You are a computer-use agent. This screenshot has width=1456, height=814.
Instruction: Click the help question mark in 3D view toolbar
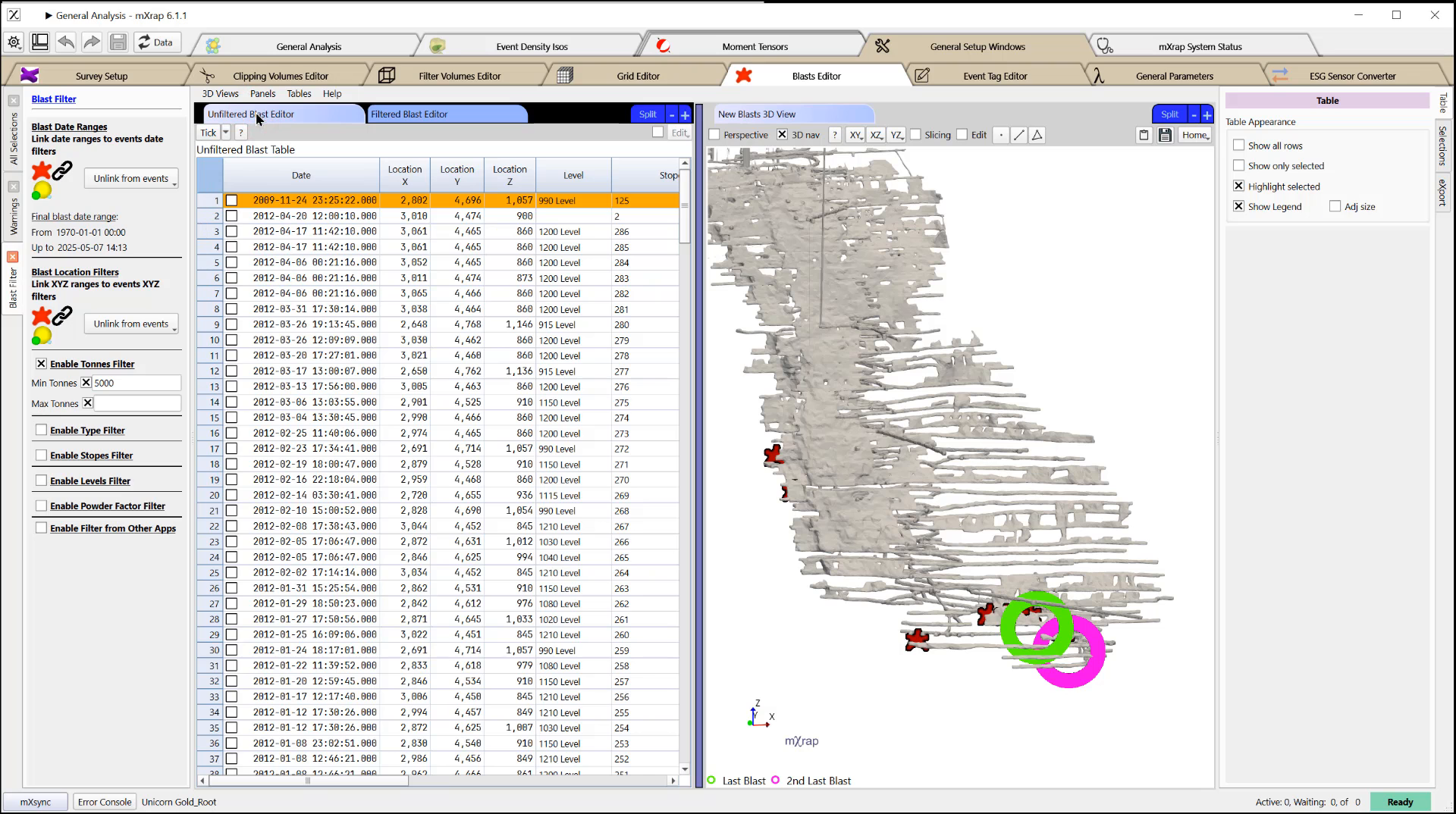(x=835, y=135)
